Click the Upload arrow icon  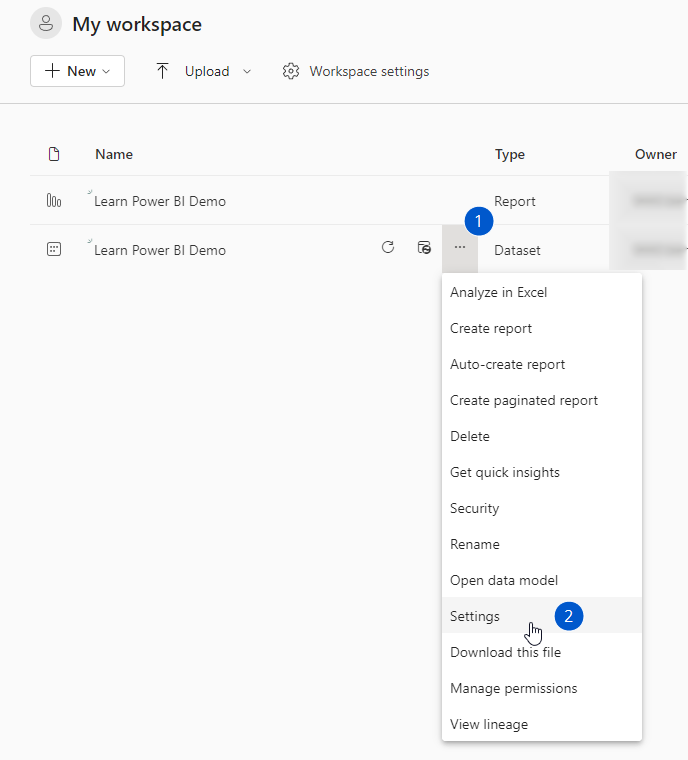[x=162, y=71]
